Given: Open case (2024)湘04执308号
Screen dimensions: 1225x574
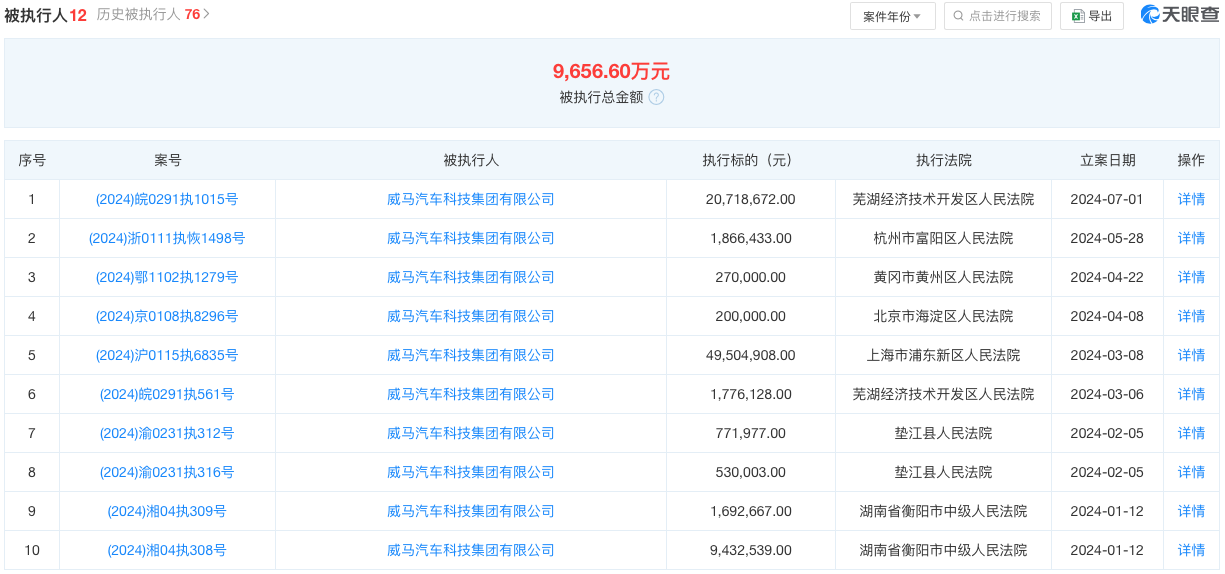Looking at the screenshot, I should 167,550.
